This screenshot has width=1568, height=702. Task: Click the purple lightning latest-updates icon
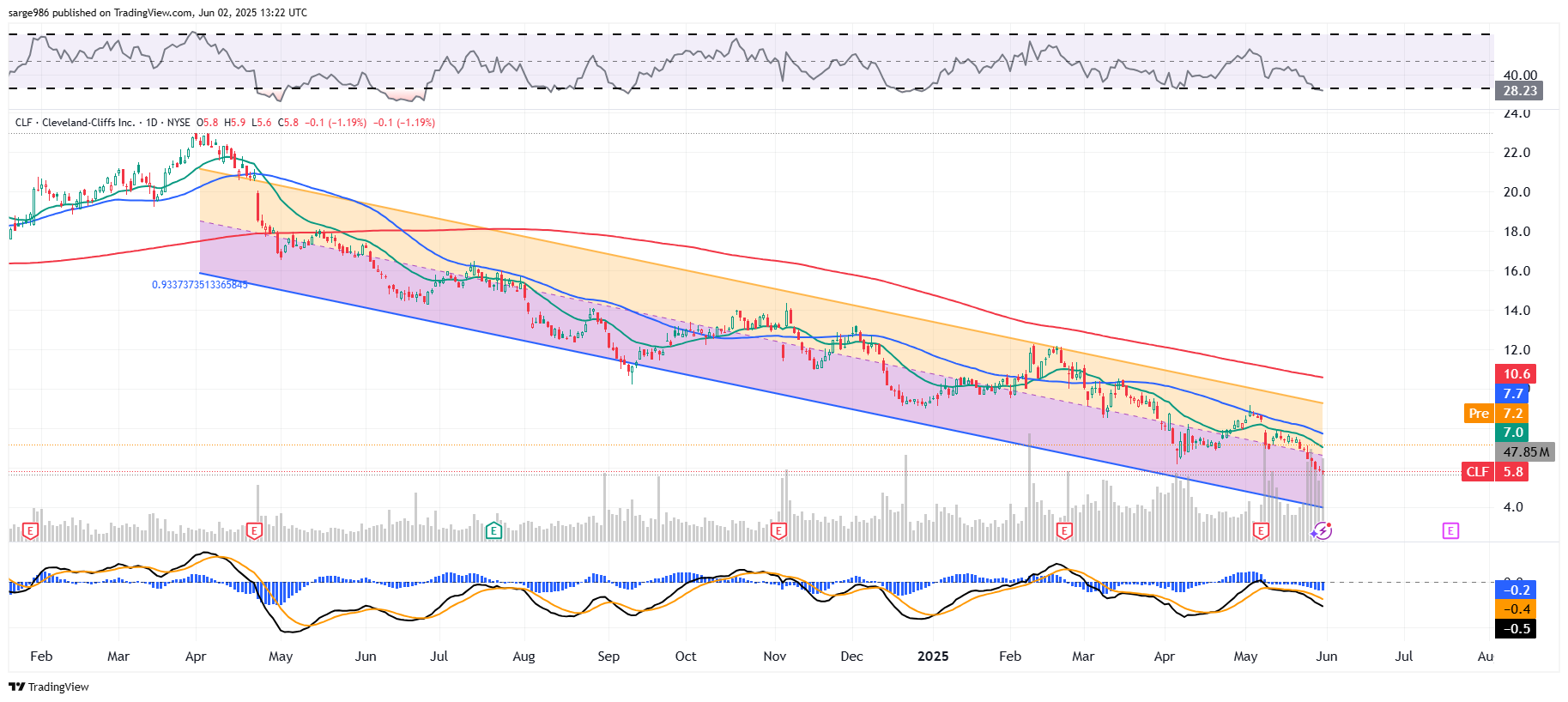point(1323,531)
